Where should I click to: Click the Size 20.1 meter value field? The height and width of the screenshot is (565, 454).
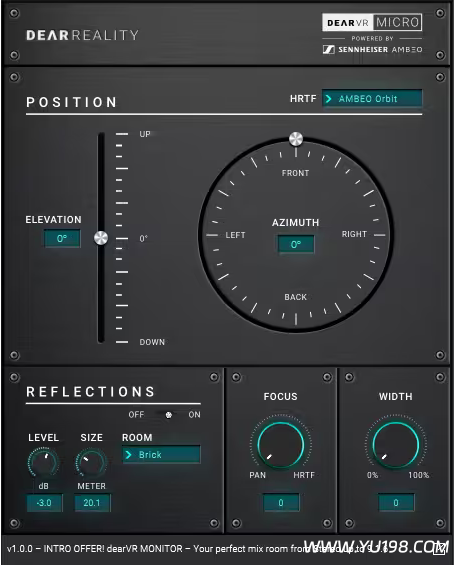(x=92, y=503)
